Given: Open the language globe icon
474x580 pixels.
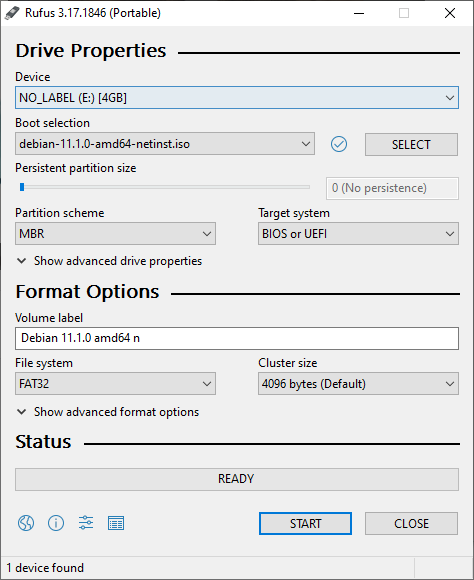Looking at the screenshot, I should click(26, 523).
